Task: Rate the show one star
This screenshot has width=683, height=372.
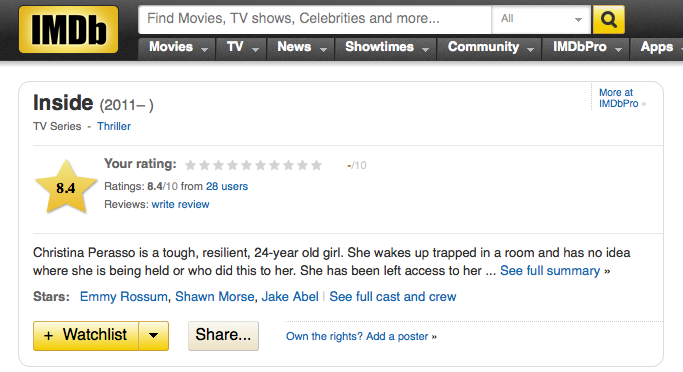Action: point(190,165)
